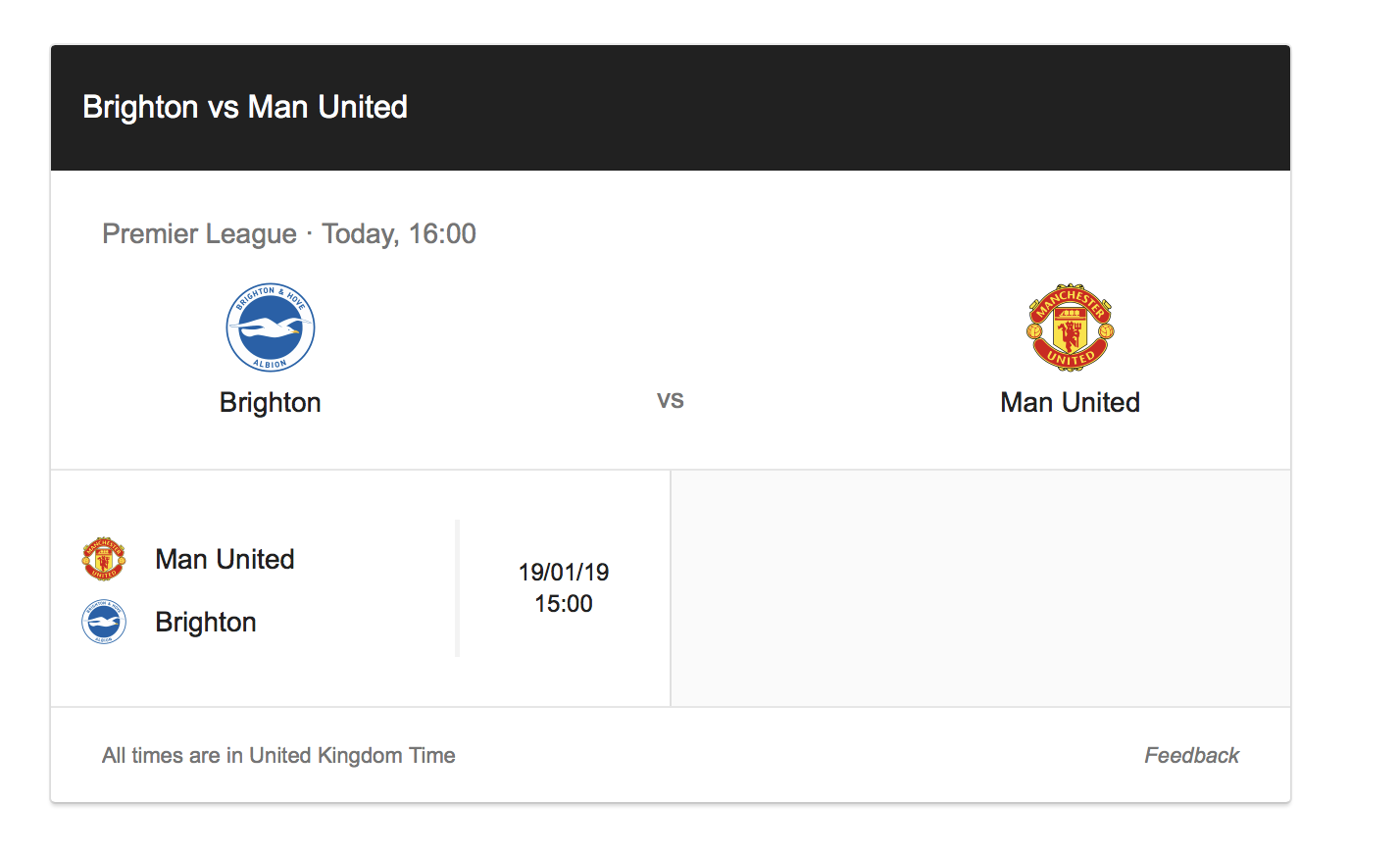The width and height of the screenshot is (1400, 855).
Task: Click the 'Brighton vs Man United' header title
Action: pyautogui.click(x=245, y=107)
